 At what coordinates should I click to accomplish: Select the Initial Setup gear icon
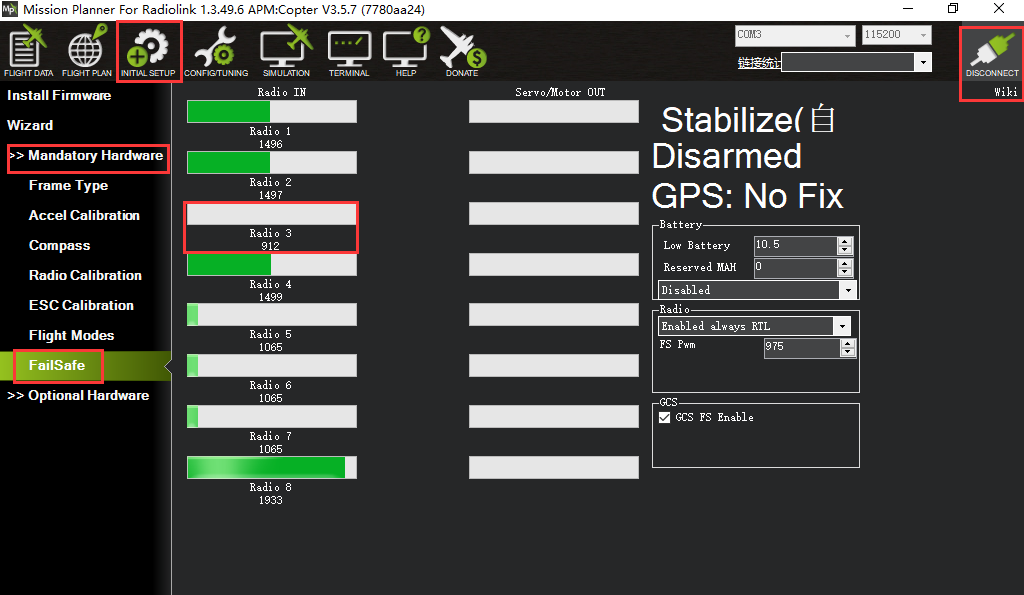pyautogui.click(x=149, y=52)
